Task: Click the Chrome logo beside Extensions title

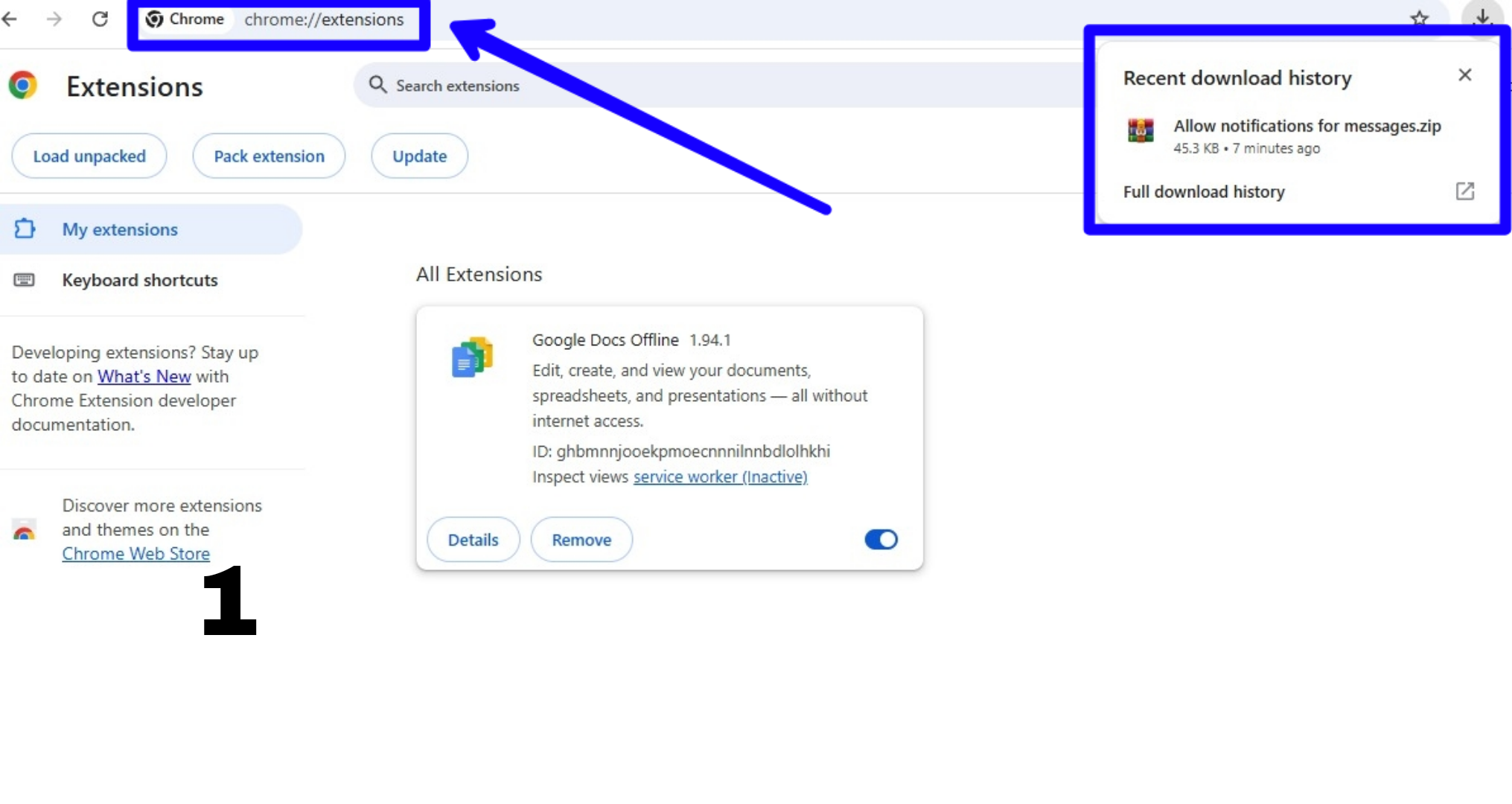Action: point(23,86)
